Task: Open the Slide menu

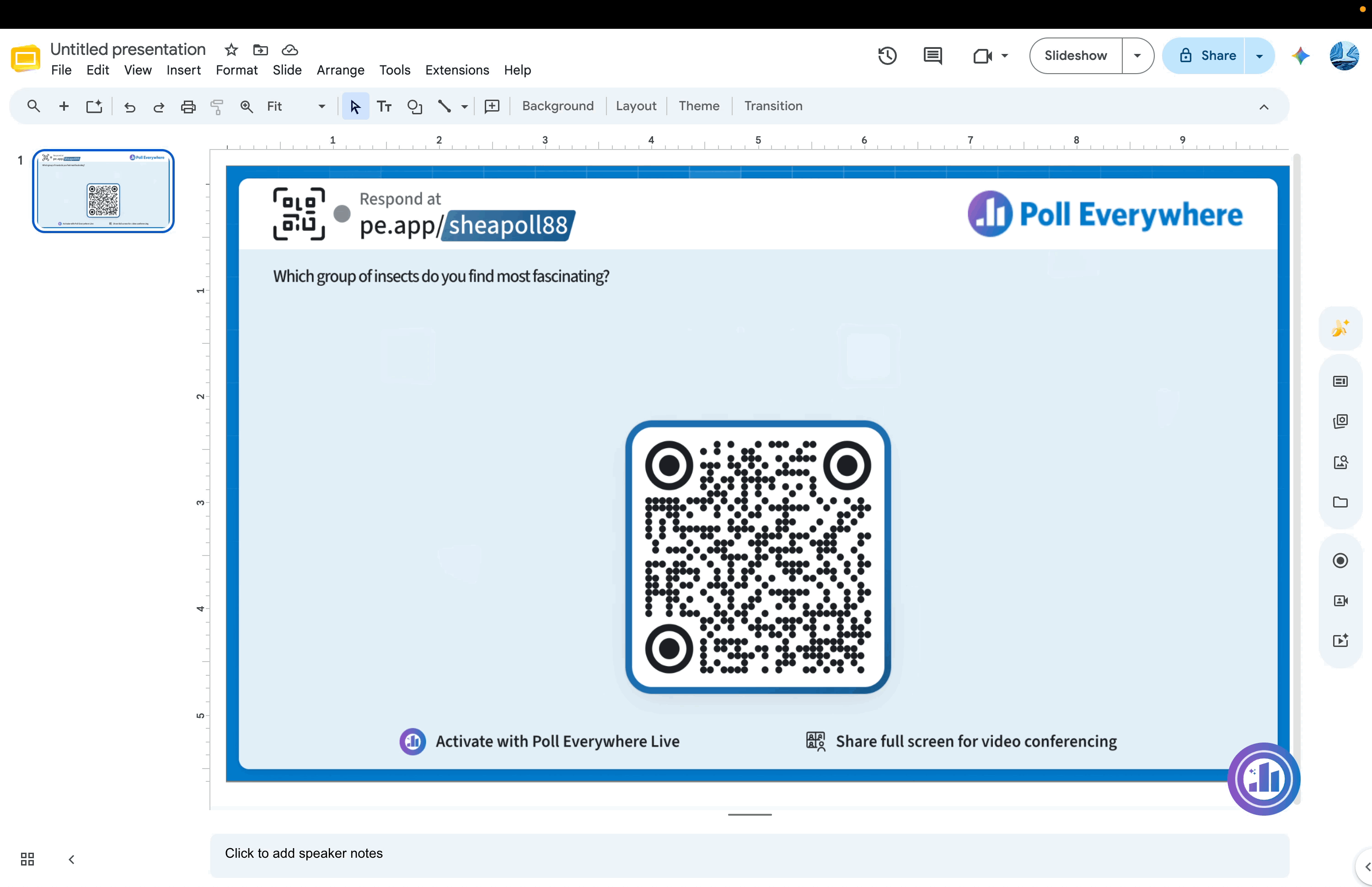Action: [287, 70]
